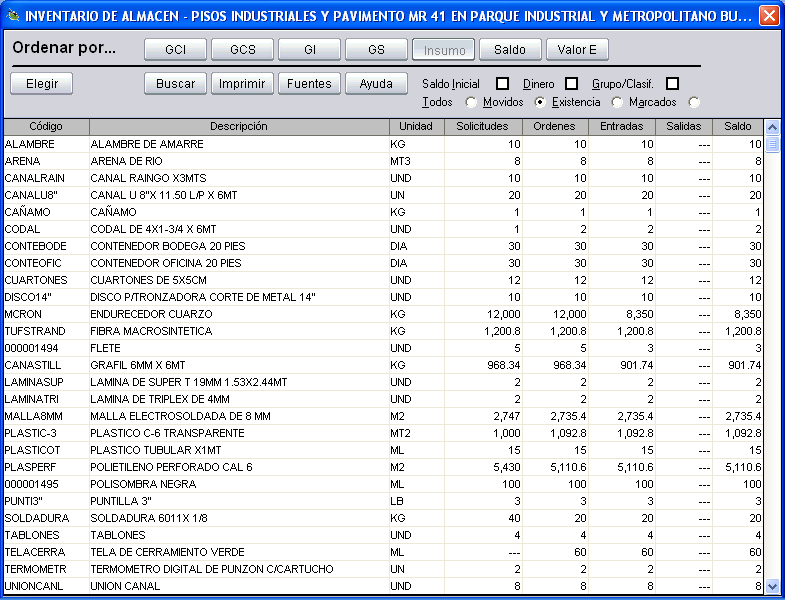Sort by Valor E button
Screen dimensions: 785x600
(x=577, y=50)
